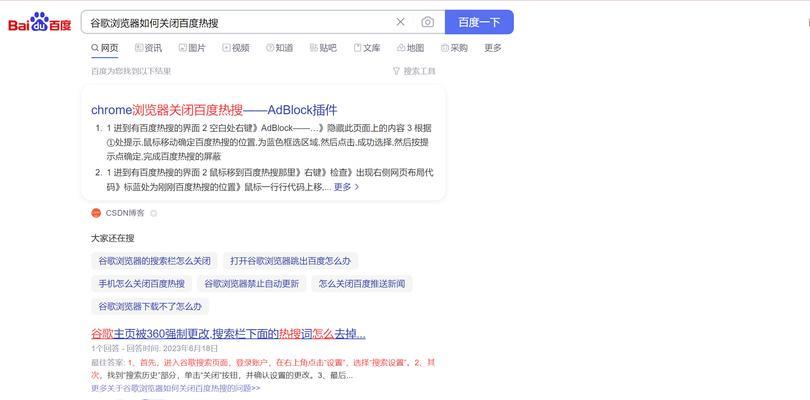Click the picture icon beside 图片
This screenshot has height=400, width=810.
tap(182, 48)
